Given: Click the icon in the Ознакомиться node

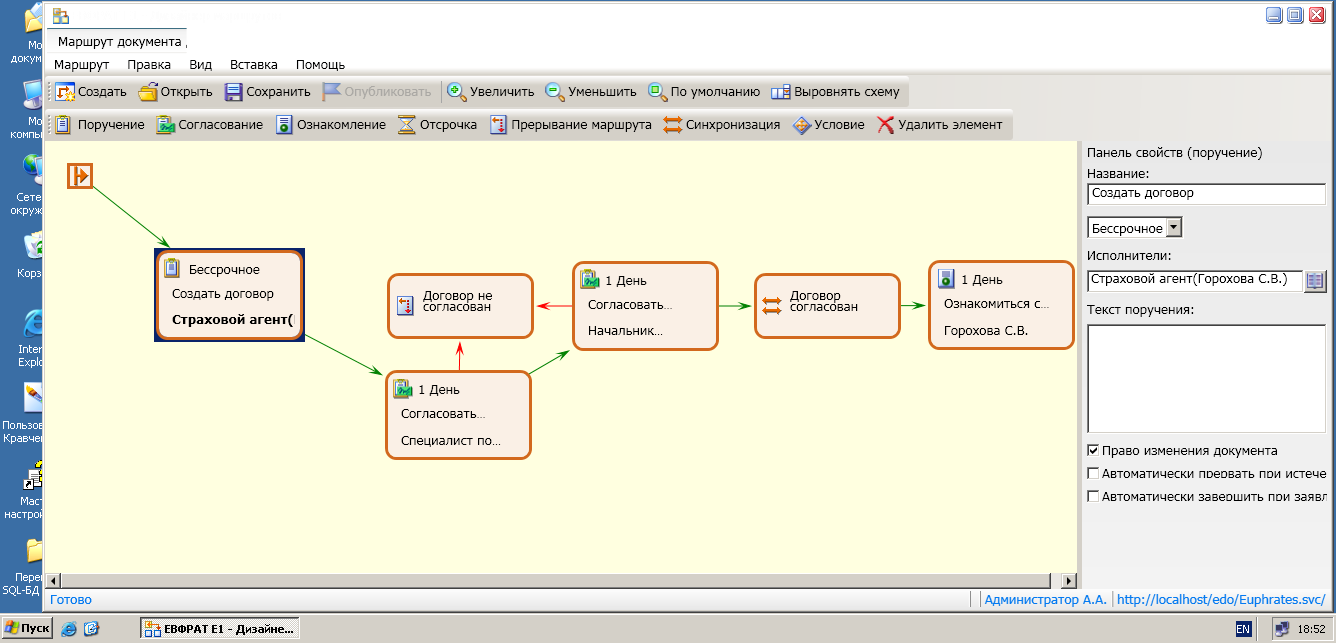Looking at the screenshot, I should point(947,279).
